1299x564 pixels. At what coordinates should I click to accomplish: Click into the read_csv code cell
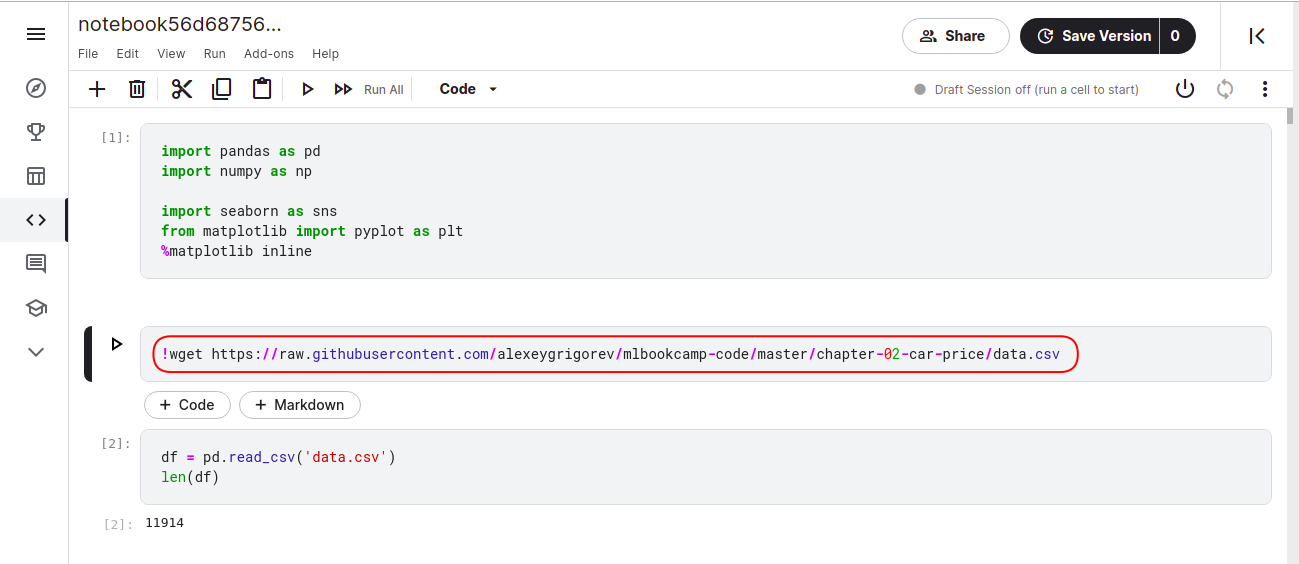point(705,467)
